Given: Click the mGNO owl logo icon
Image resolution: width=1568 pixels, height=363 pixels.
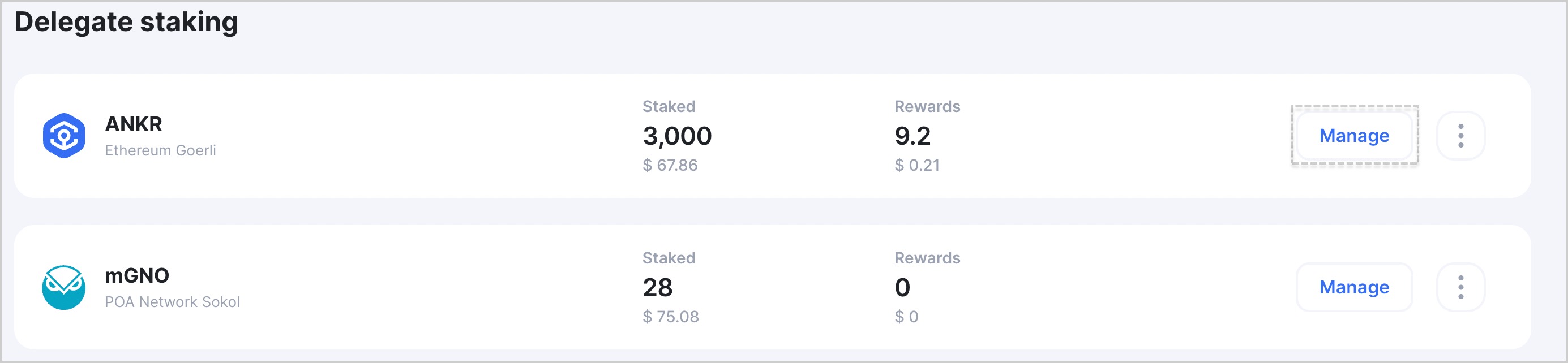Looking at the screenshot, I should point(64,287).
